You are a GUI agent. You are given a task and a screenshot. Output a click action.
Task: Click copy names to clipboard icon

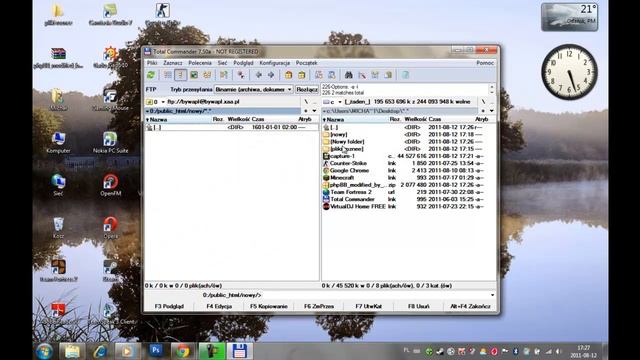pyautogui.click(x=388, y=75)
